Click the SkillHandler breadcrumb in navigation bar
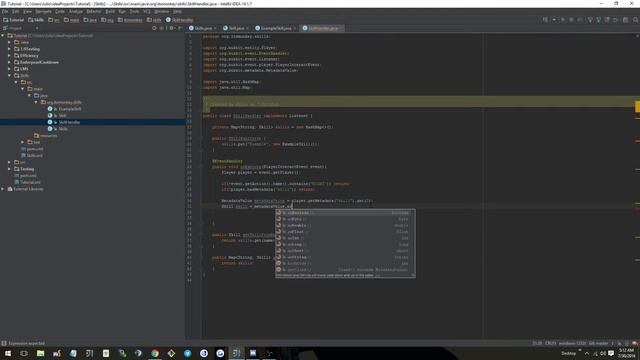The image size is (640, 360). point(179,20)
